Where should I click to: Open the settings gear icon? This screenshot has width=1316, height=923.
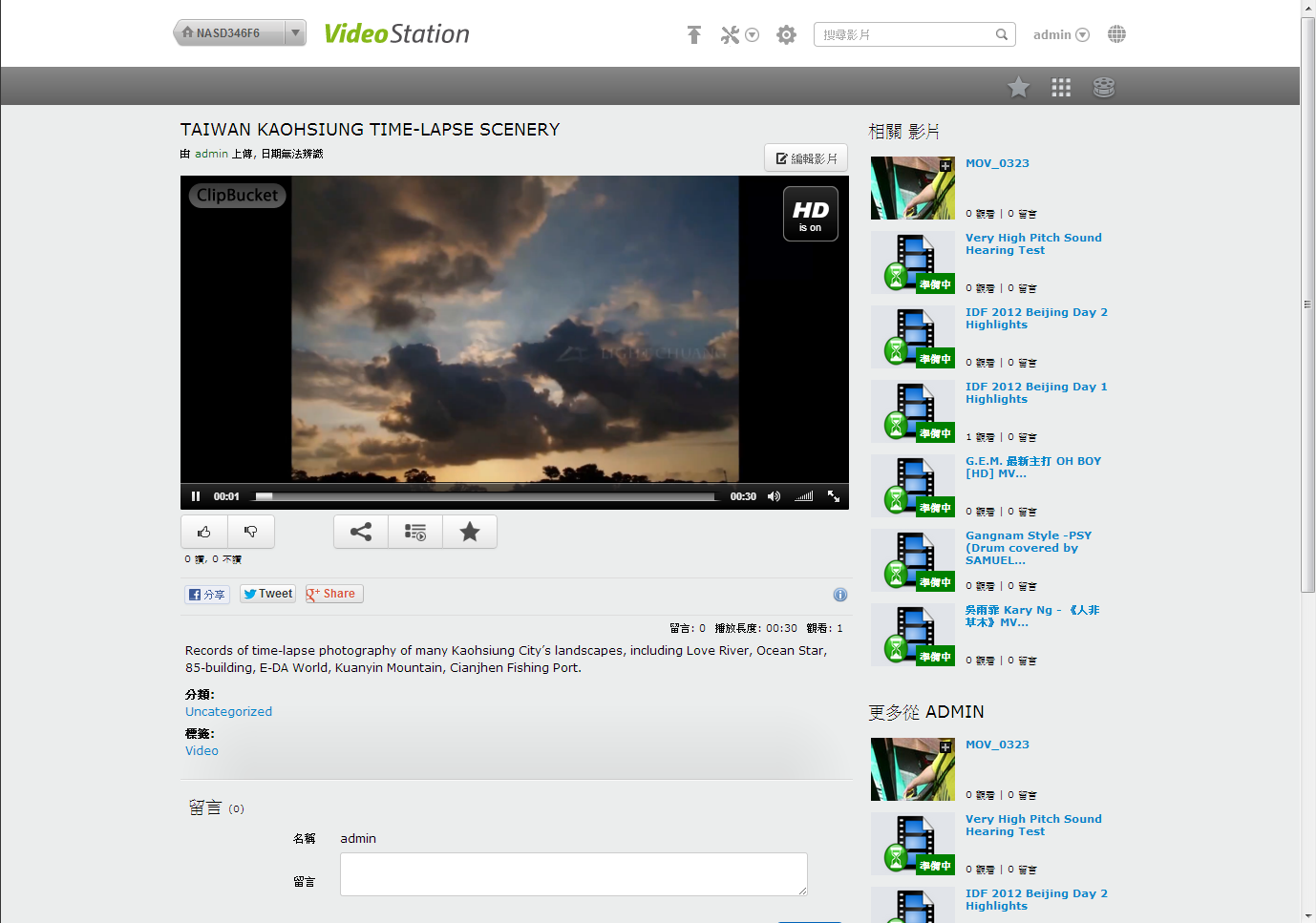pos(786,34)
